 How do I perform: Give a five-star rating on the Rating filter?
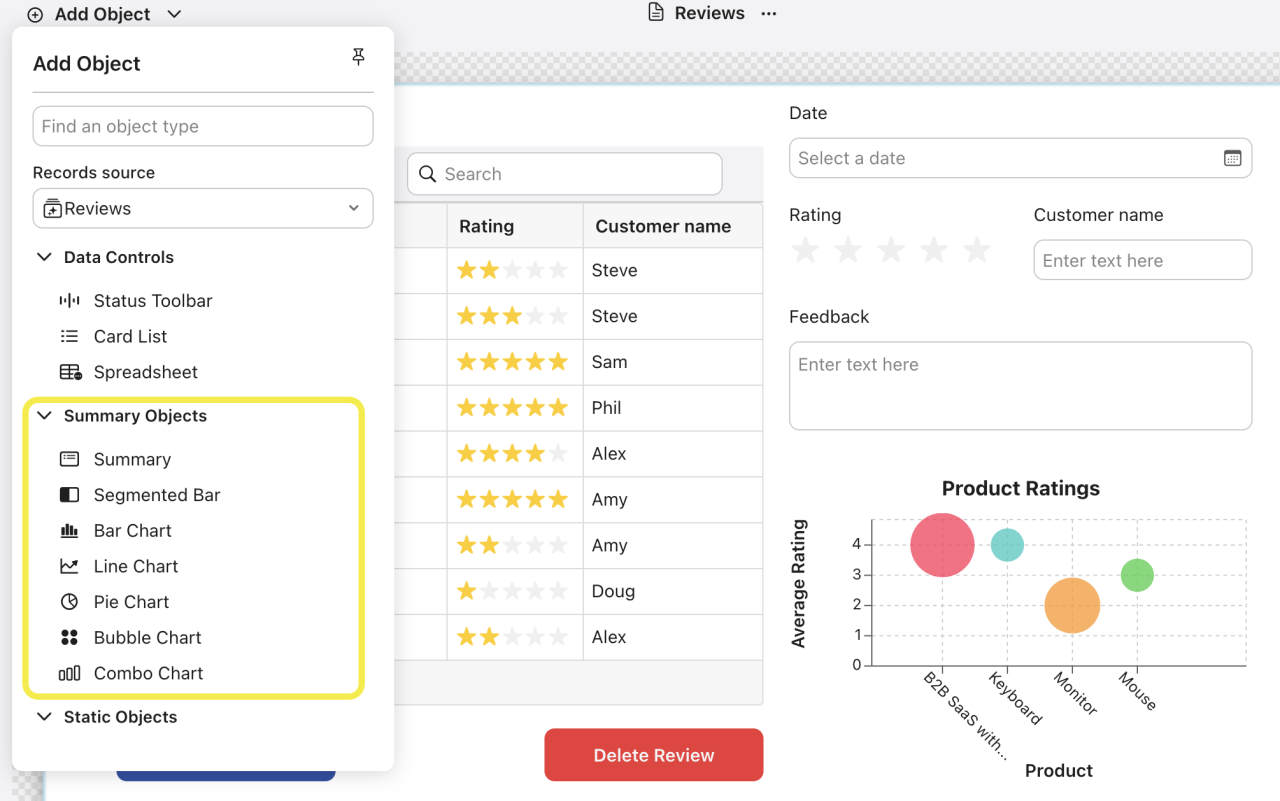[x=976, y=250]
